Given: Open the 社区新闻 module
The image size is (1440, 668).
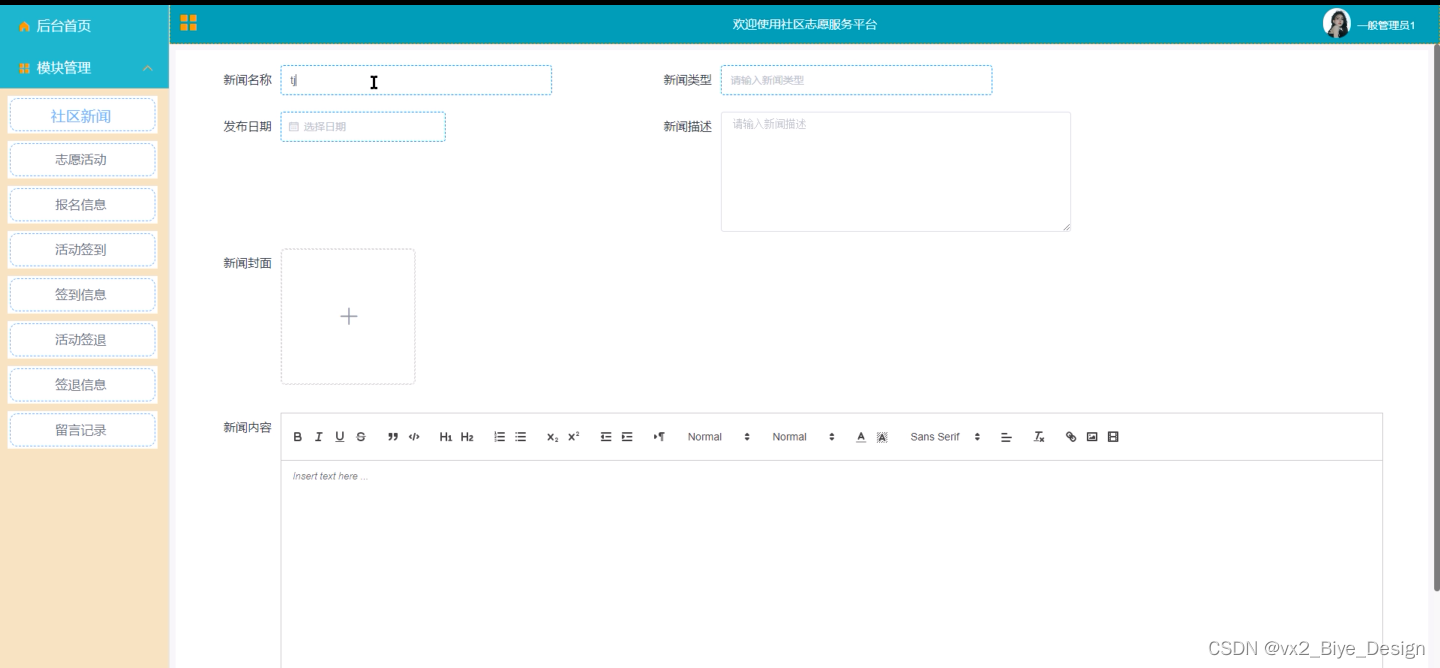Looking at the screenshot, I should (82, 116).
